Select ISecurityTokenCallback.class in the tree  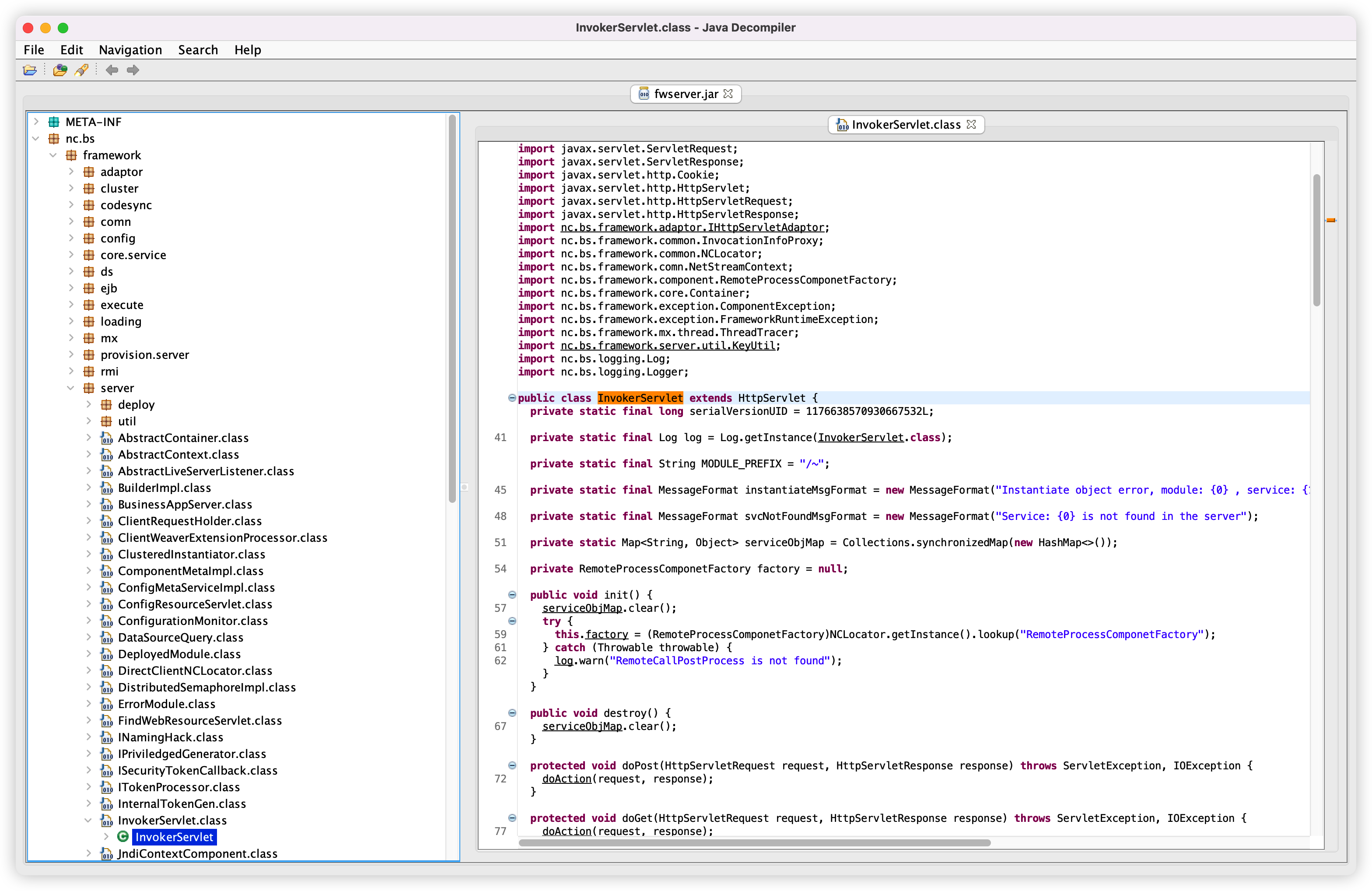[197, 771]
